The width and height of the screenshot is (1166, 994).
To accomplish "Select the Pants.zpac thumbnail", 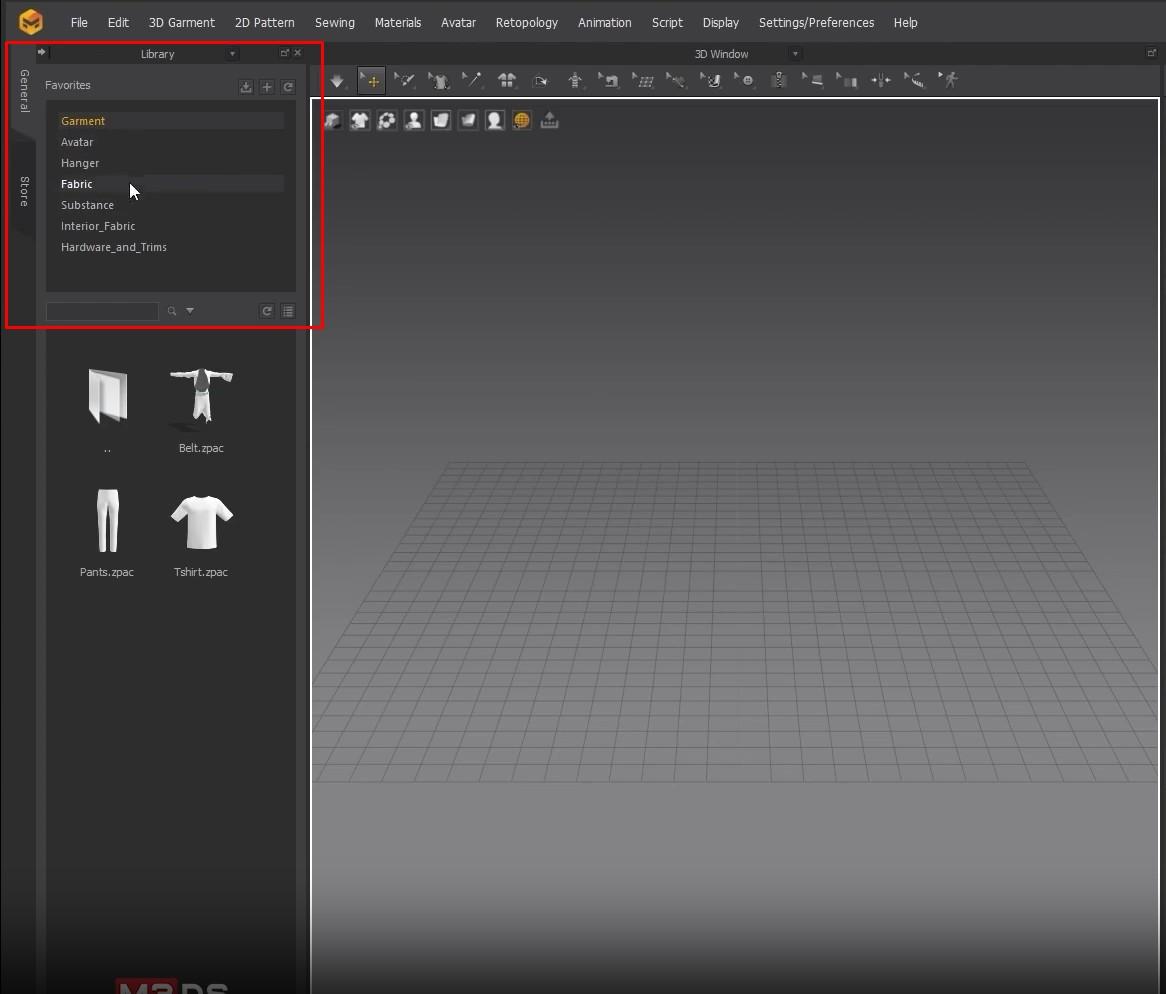I will pyautogui.click(x=108, y=520).
